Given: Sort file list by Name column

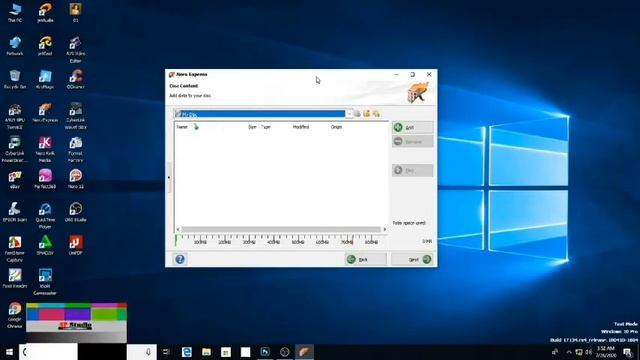Looking at the screenshot, I should [x=182, y=127].
